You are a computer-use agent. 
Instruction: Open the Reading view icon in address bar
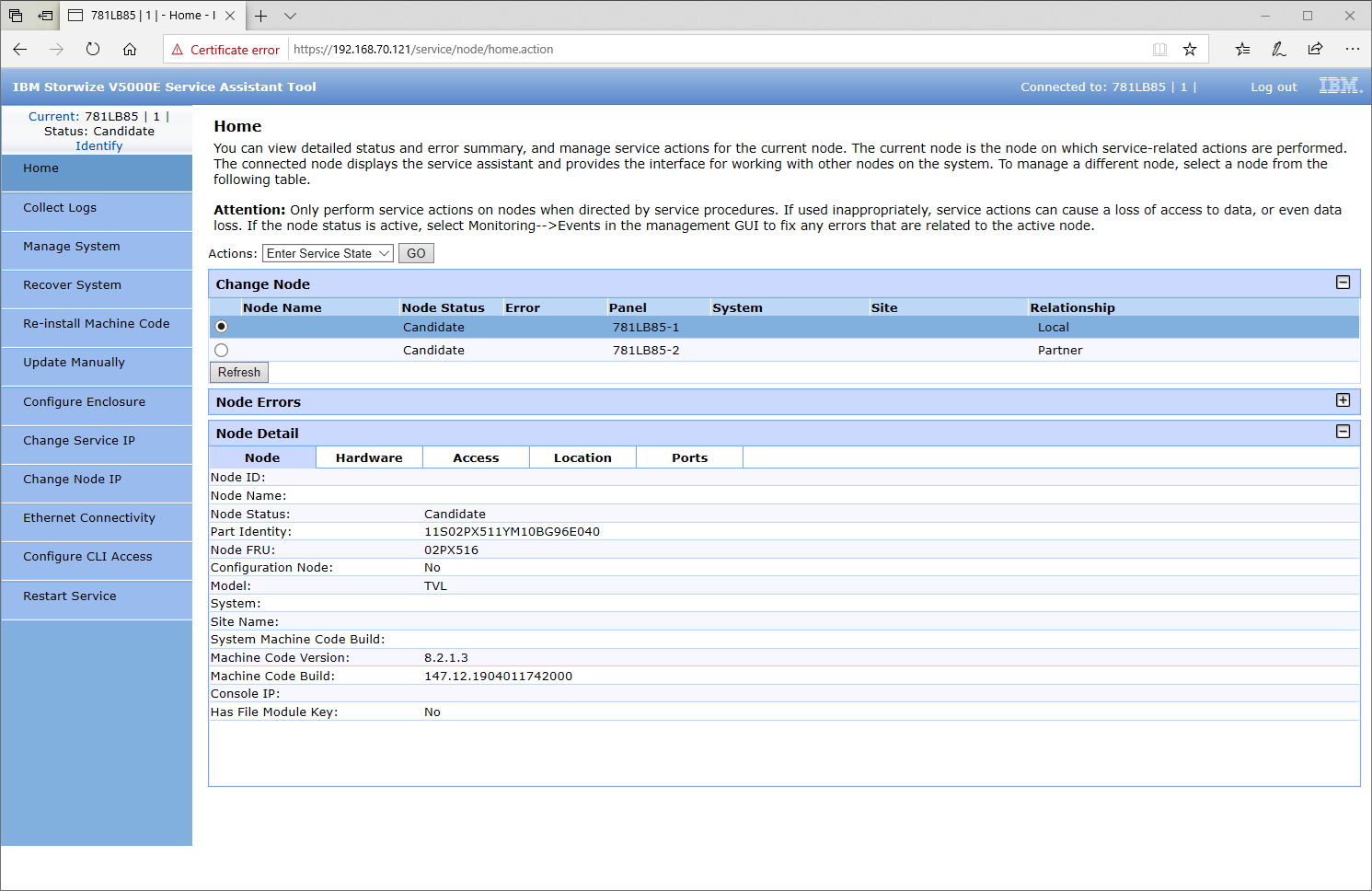coord(1159,50)
